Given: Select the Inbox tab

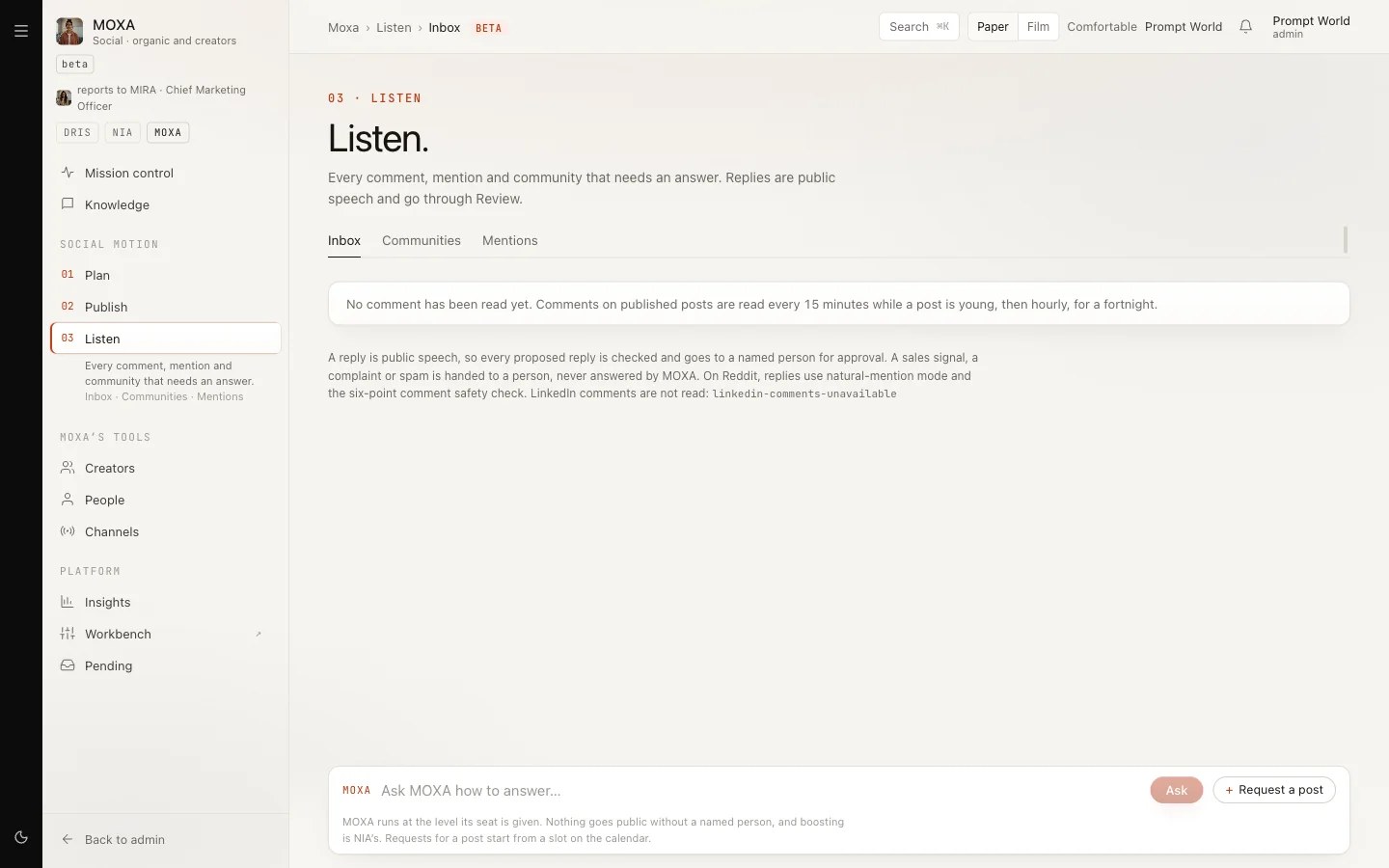Looking at the screenshot, I should coord(344,241).
